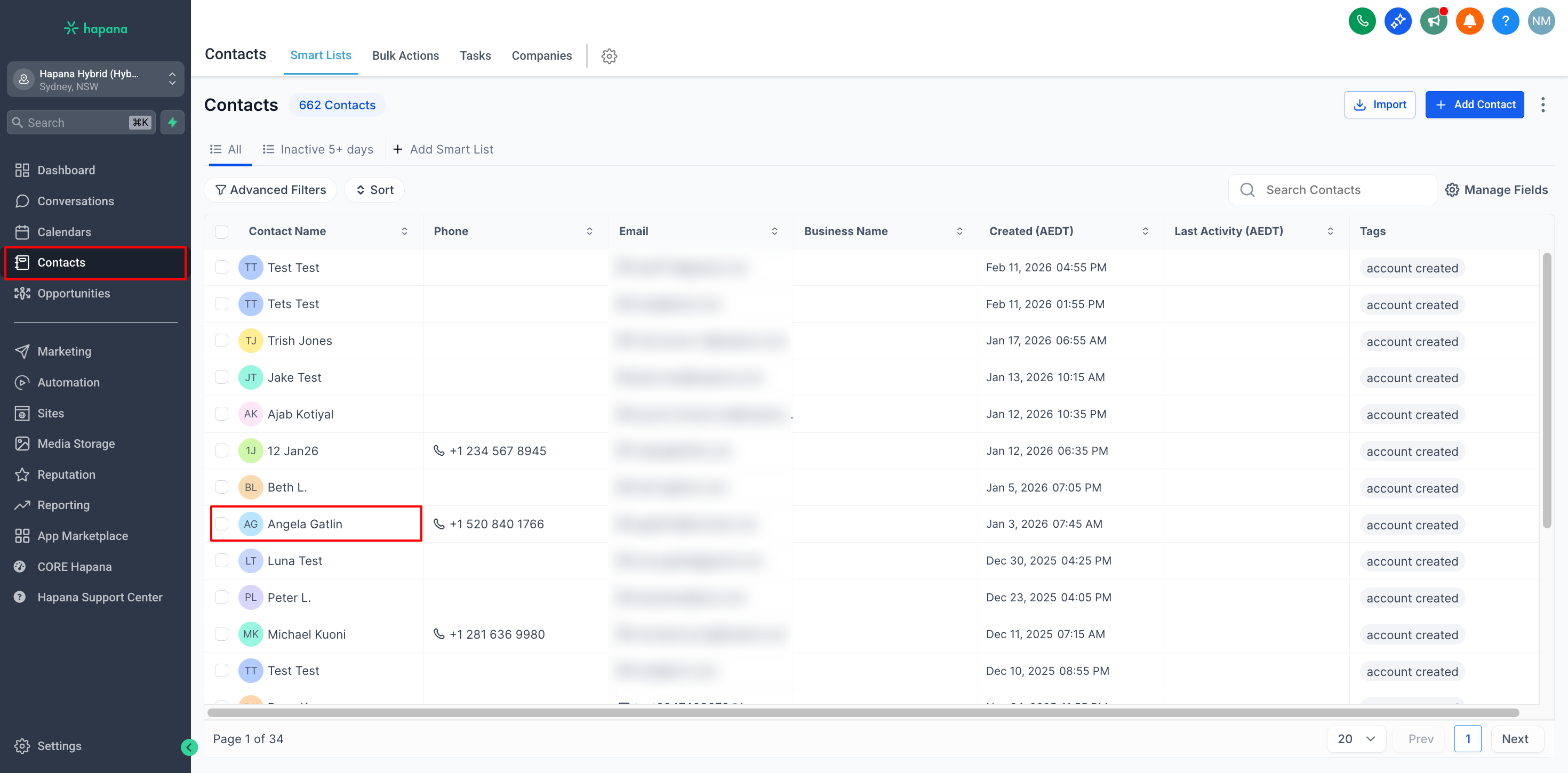Open the megaphone announcements icon
The height and width of the screenshot is (773, 1568).
click(x=1434, y=21)
